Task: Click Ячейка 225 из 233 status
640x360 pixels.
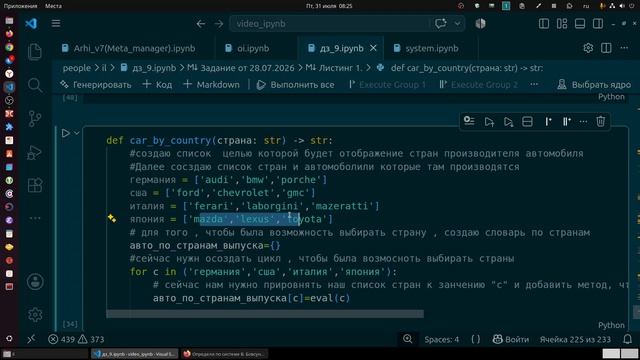Action: [575, 339]
